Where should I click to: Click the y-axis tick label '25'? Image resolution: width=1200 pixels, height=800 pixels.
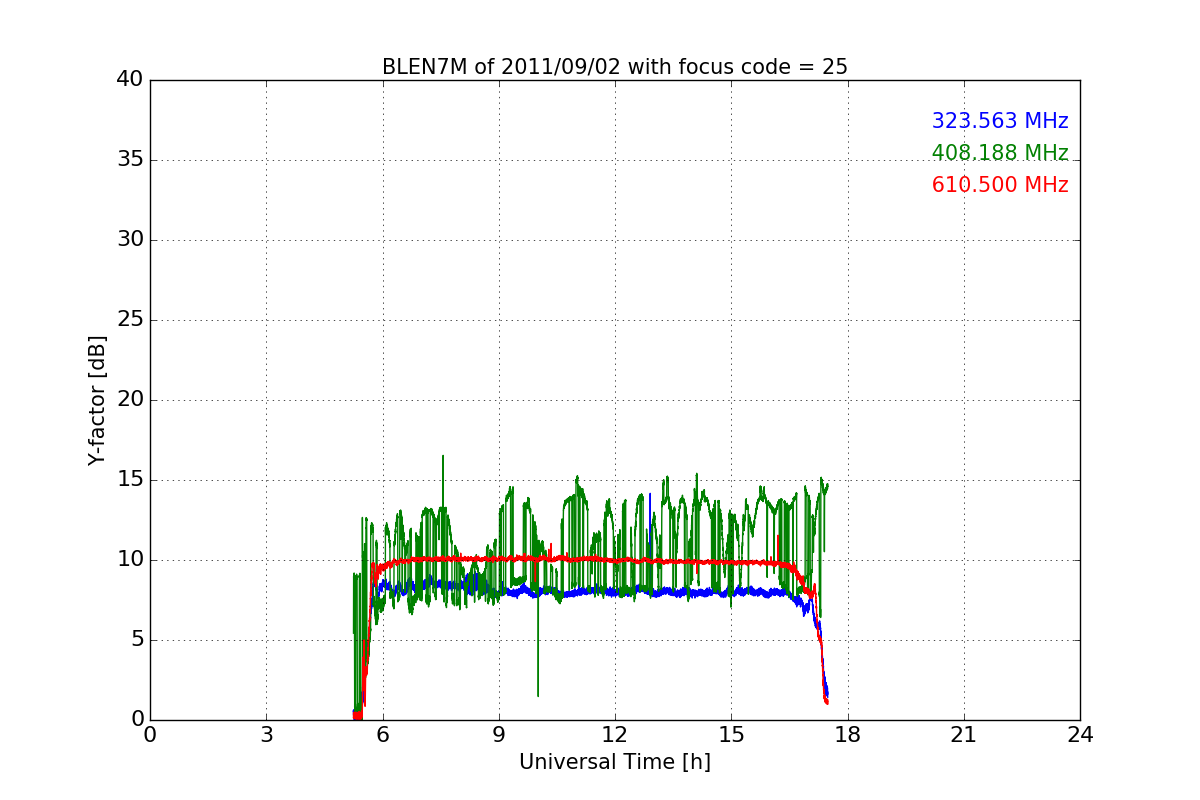[x=130, y=320]
